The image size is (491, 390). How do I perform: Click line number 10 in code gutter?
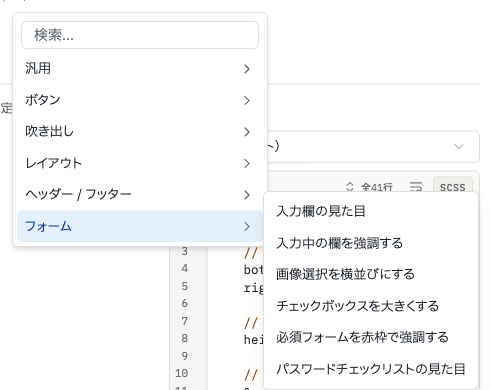(x=182, y=373)
